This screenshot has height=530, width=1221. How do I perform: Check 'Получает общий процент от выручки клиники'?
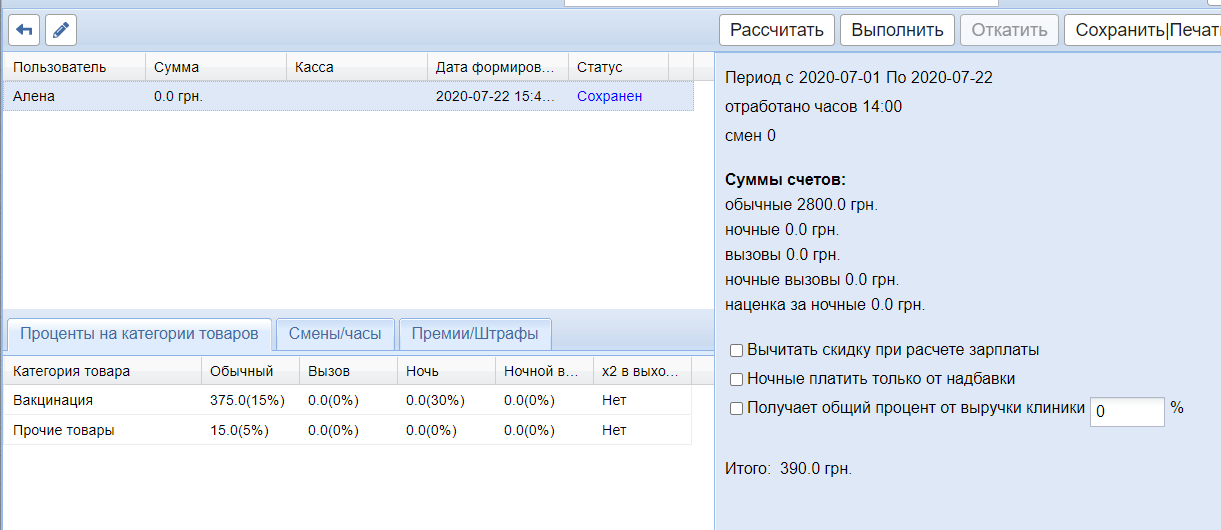click(737, 408)
